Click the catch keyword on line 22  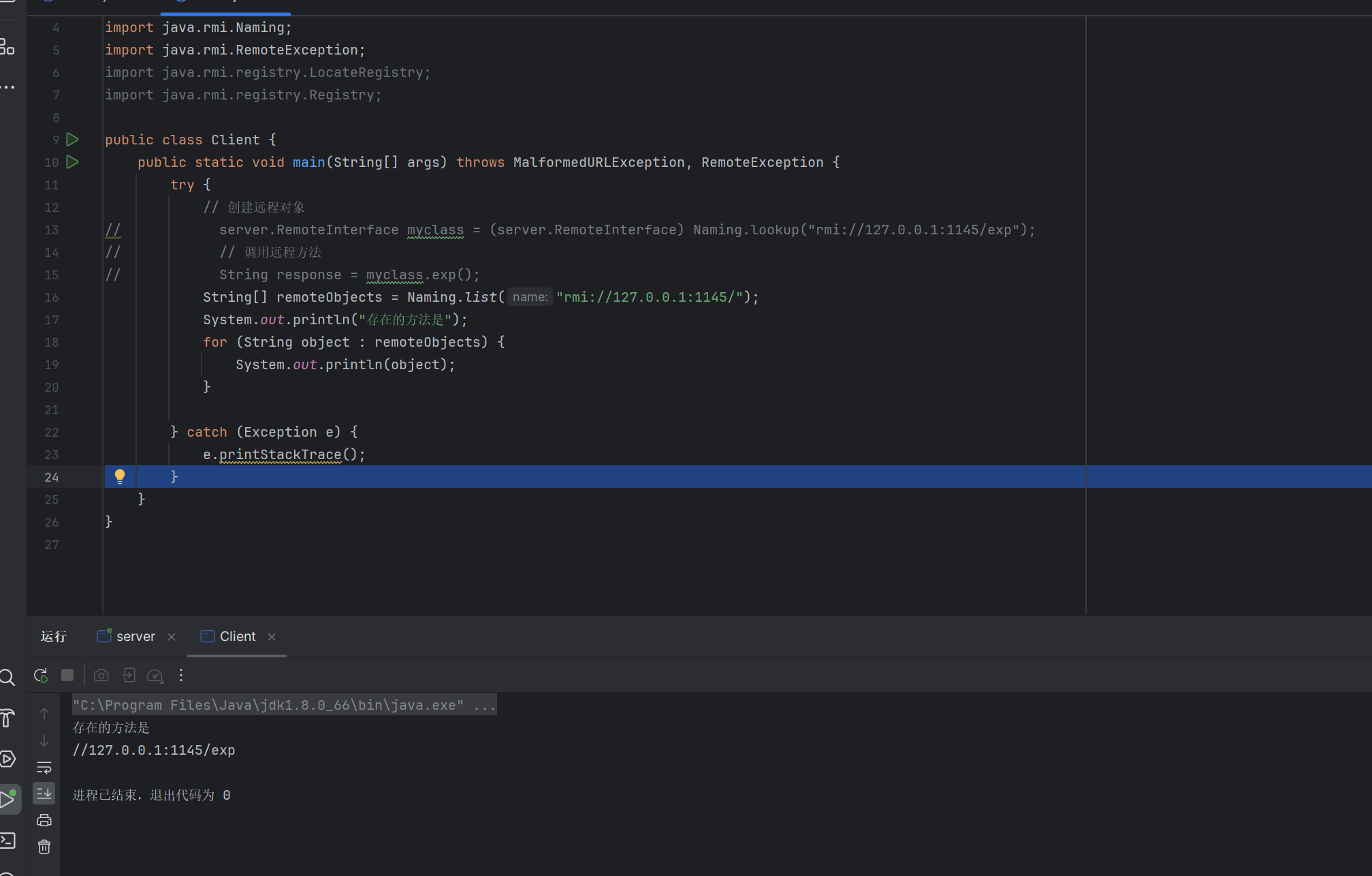pyautogui.click(x=207, y=432)
